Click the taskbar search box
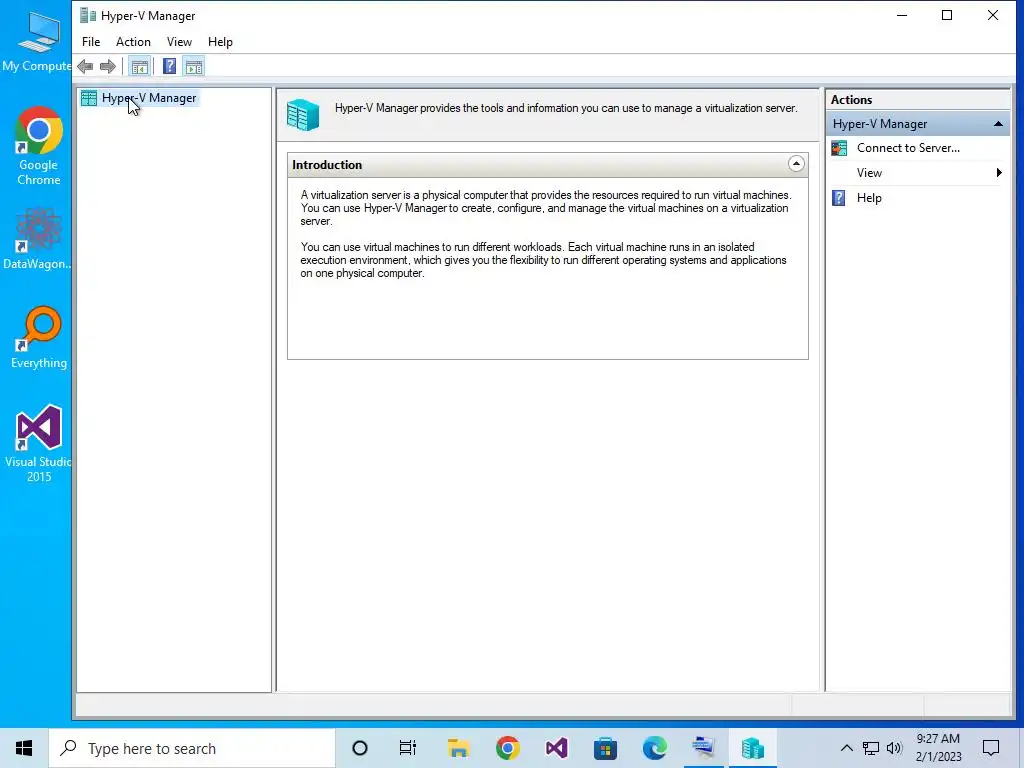The image size is (1024, 768). pos(192,748)
